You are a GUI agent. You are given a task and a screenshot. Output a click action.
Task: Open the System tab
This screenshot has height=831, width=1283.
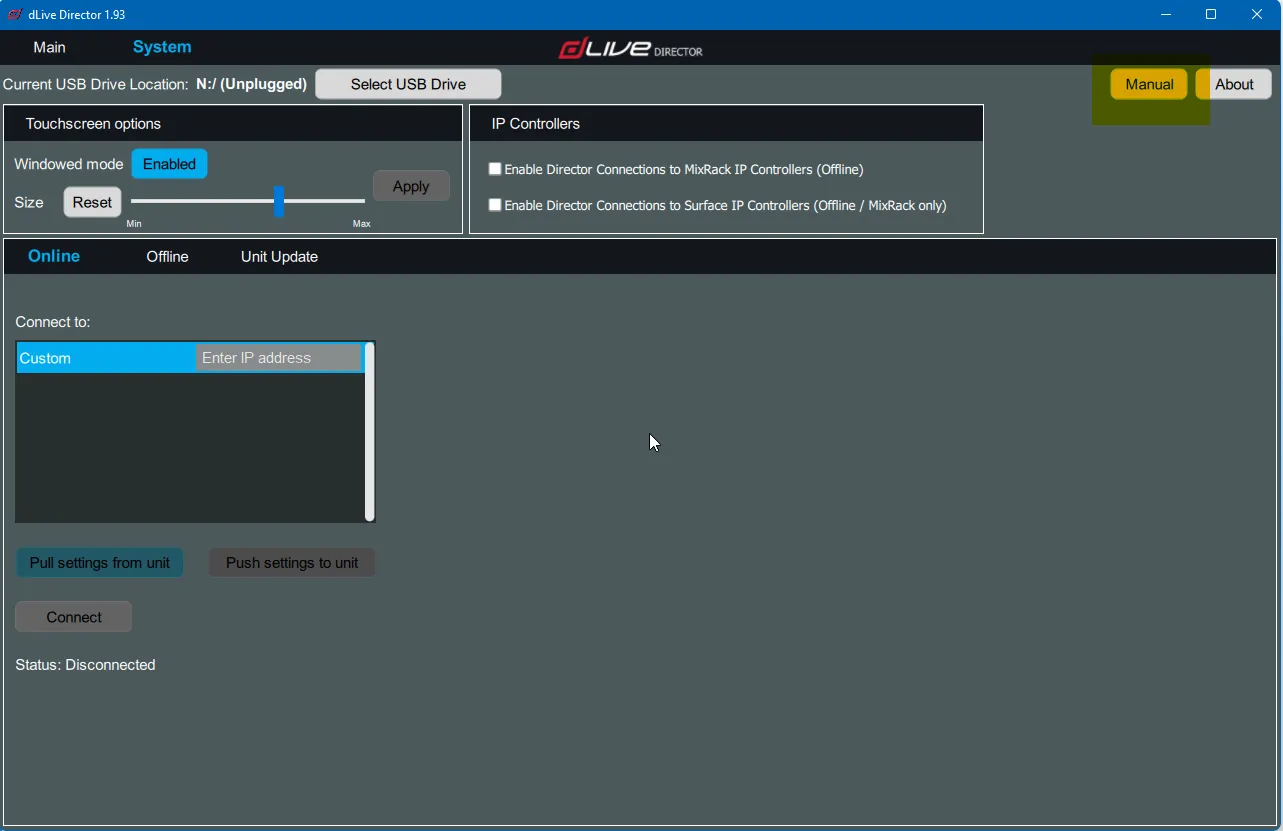162,47
